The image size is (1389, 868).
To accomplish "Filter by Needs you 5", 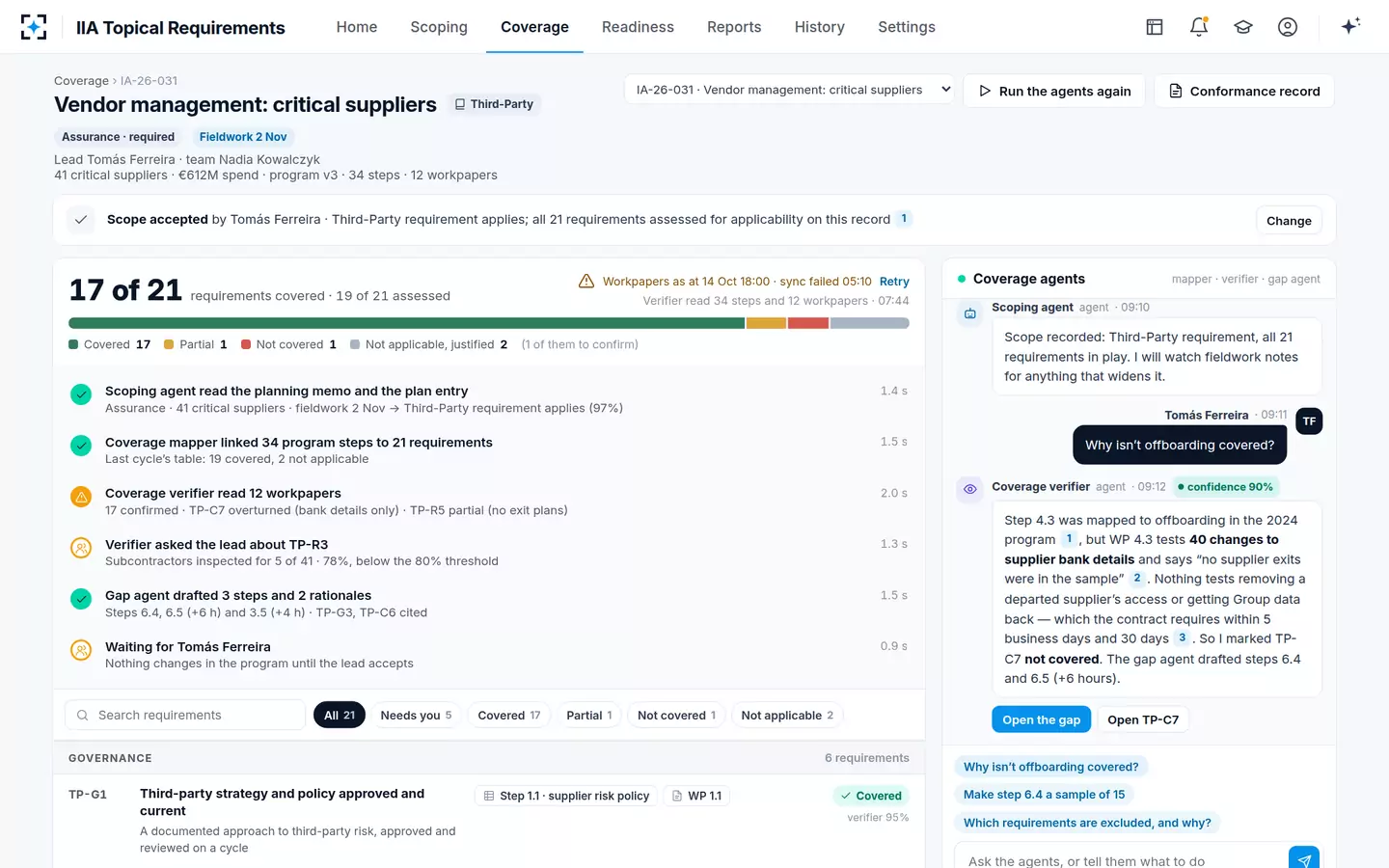I will (x=416, y=715).
